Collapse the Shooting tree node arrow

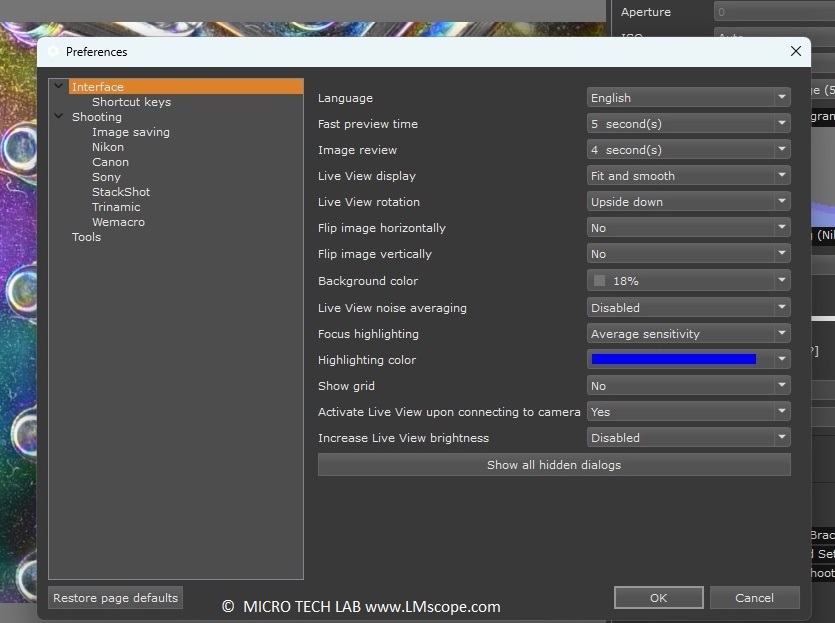pos(59,117)
